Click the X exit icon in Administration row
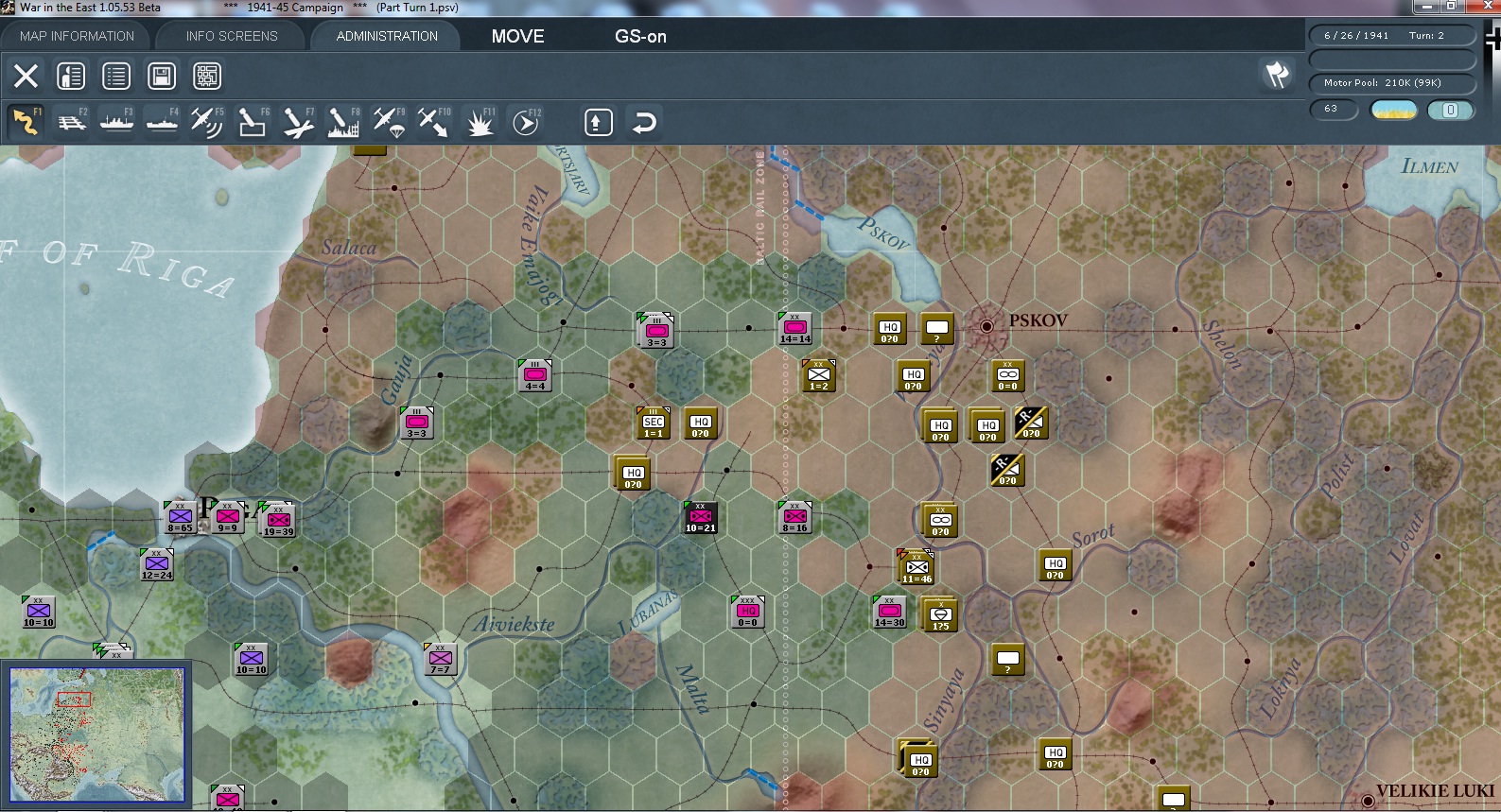Viewport: 1501px width, 812px height. pos(26,76)
